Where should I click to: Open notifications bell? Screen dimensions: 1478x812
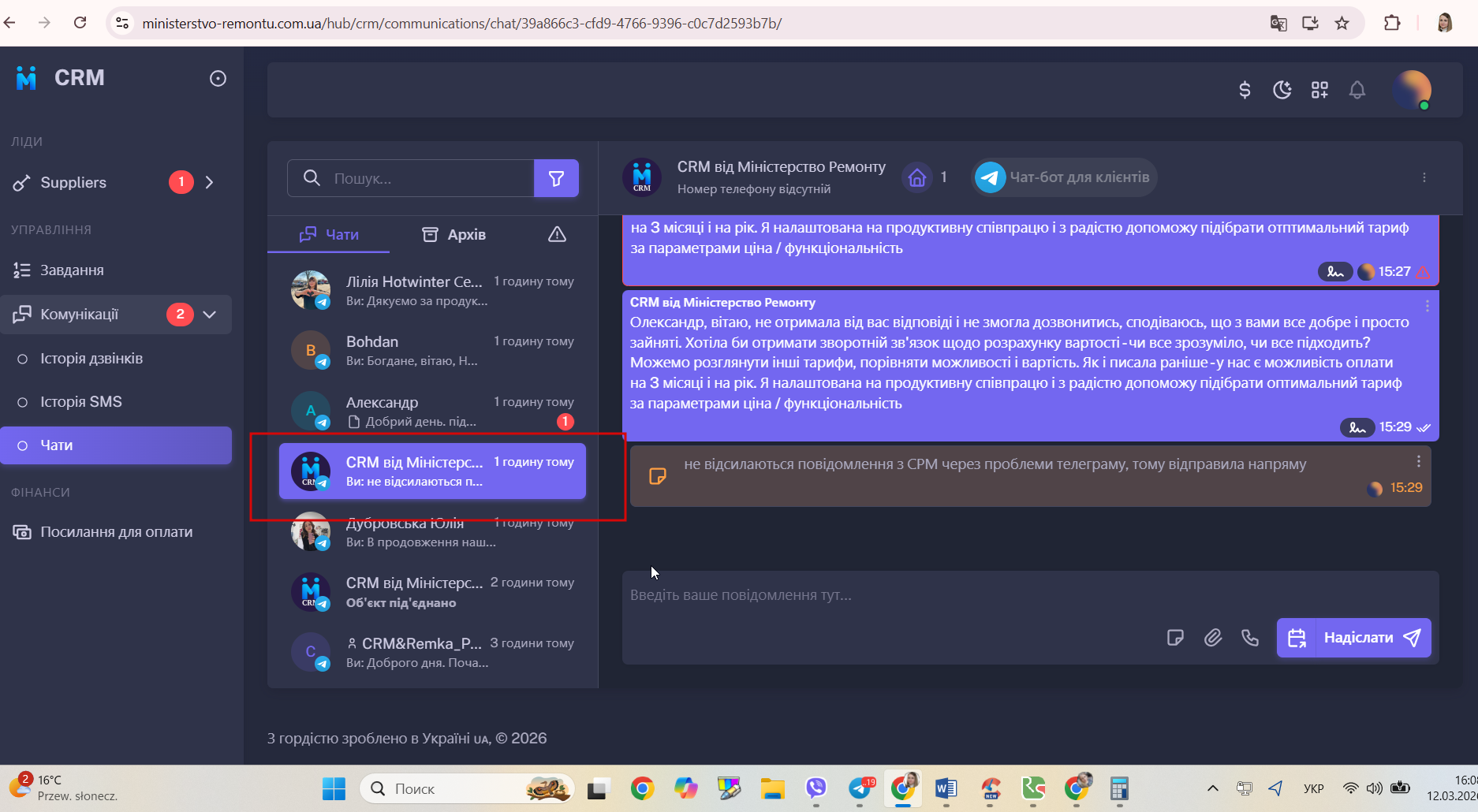(x=1357, y=90)
